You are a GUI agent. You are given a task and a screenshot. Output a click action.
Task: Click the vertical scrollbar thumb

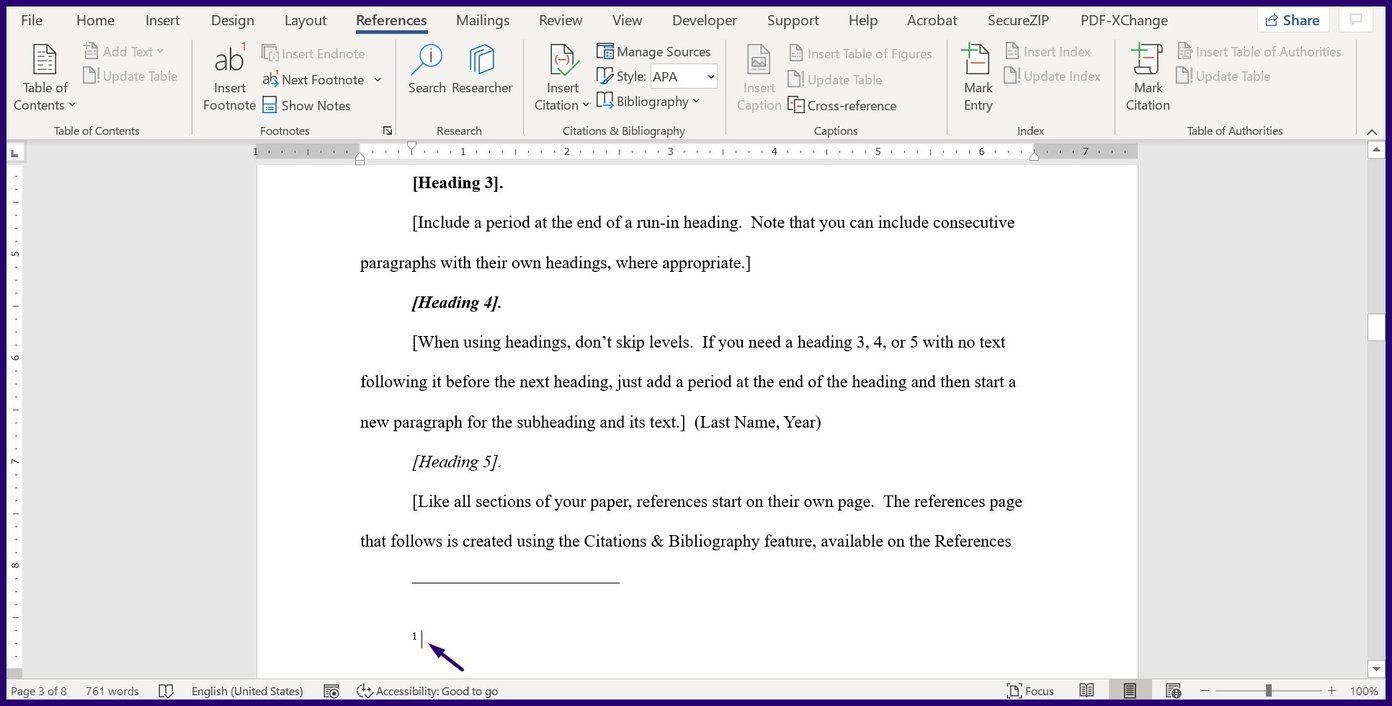coord(1376,327)
